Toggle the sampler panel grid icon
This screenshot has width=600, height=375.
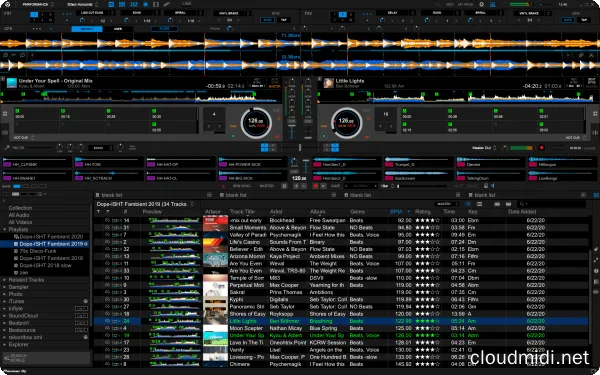point(122,5)
